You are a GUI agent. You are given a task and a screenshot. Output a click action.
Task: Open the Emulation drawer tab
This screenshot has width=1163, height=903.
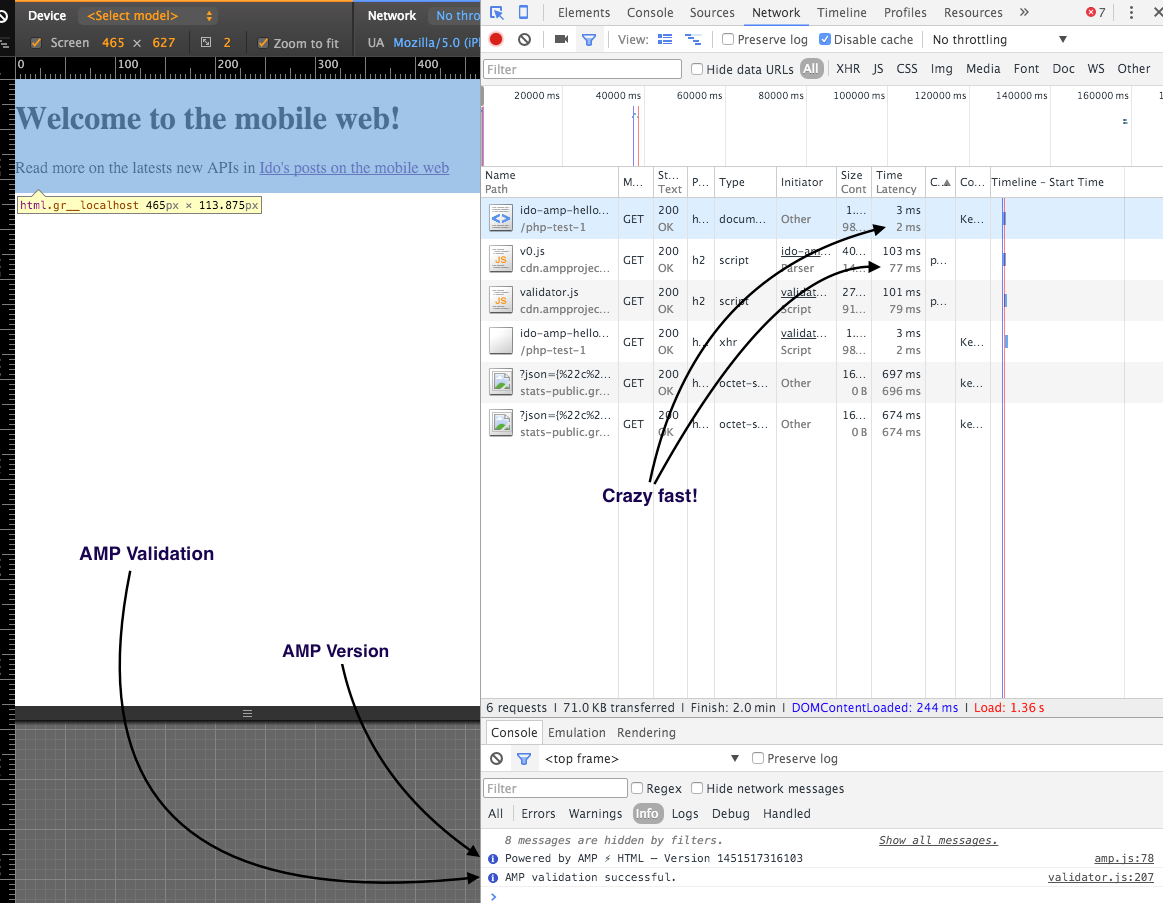point(577,733)
